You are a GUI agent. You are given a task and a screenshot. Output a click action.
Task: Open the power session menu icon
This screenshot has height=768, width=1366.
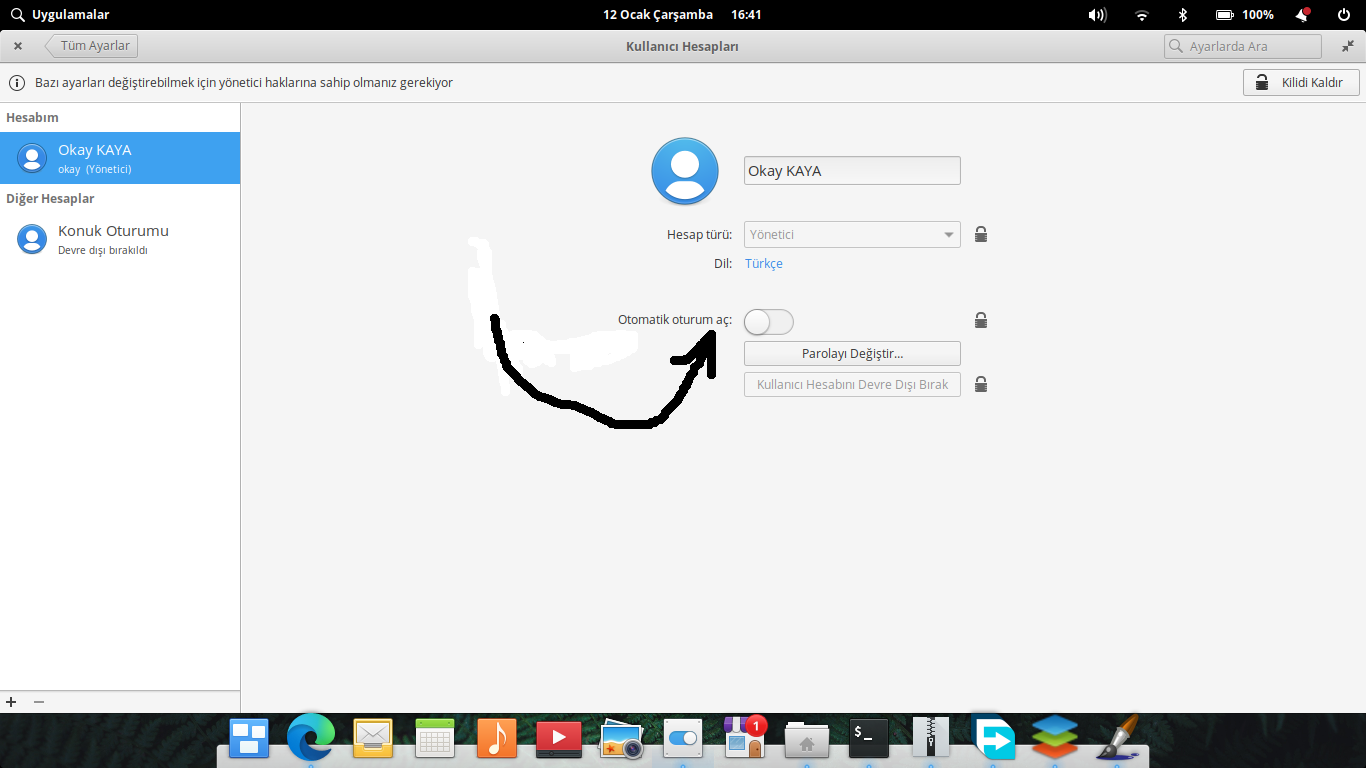click(1344, 15)
